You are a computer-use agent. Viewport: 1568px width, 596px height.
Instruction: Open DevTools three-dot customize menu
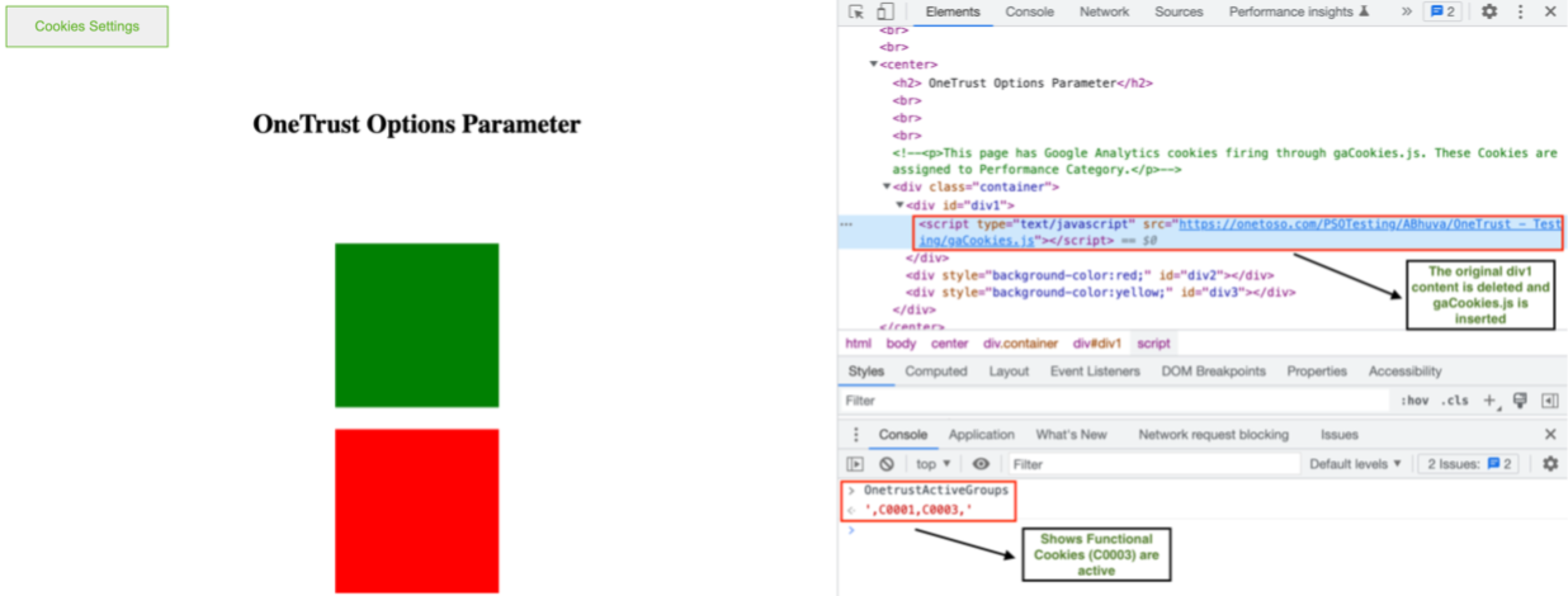[1520, 11]
